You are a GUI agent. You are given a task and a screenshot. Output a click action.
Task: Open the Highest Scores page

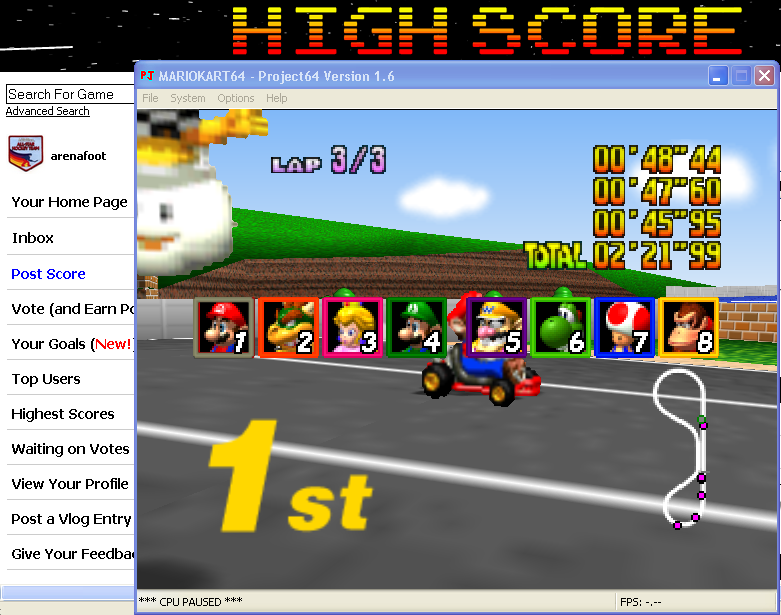coord(63,414)
